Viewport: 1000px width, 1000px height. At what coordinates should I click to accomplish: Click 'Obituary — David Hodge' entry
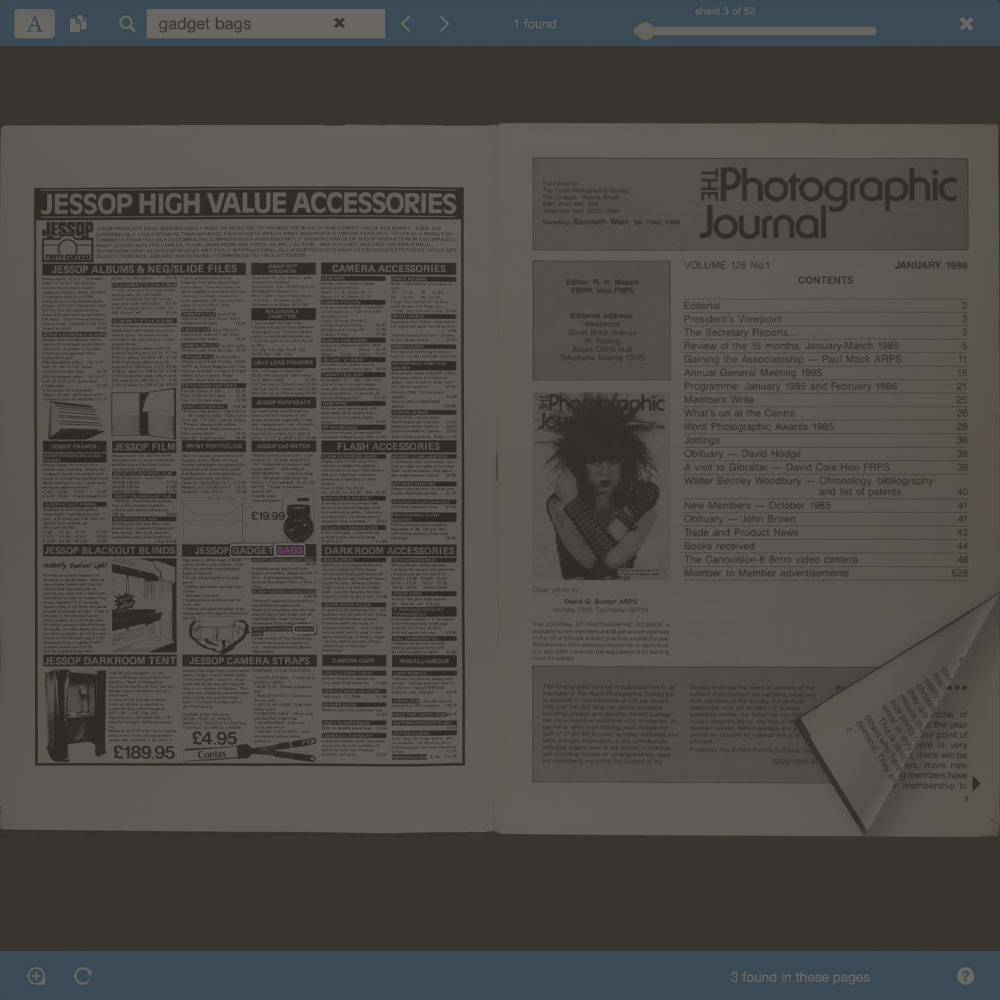click(x=825, y=454)
